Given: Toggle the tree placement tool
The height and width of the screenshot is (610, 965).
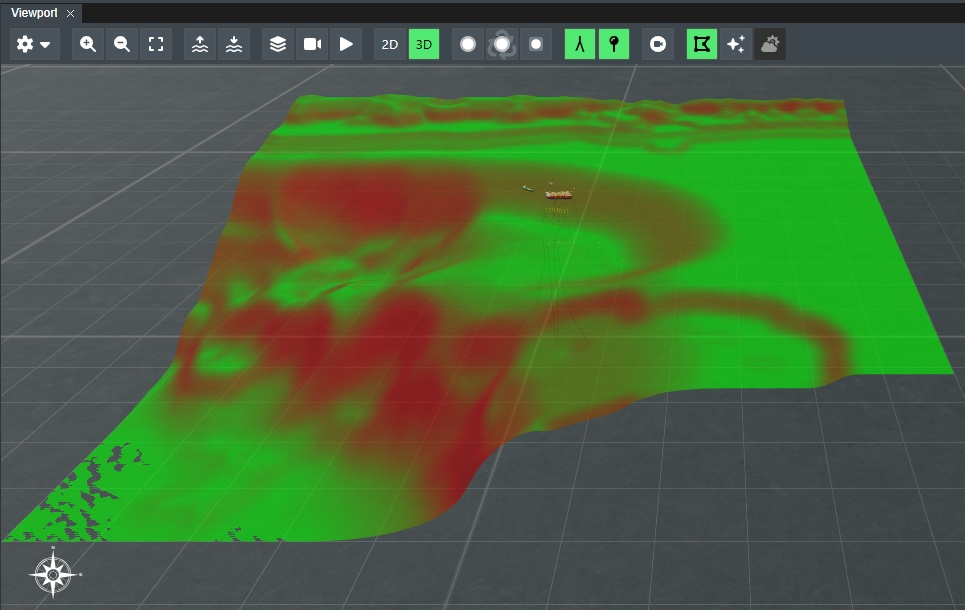Looking at the screenshot, I should click(579, 43).
